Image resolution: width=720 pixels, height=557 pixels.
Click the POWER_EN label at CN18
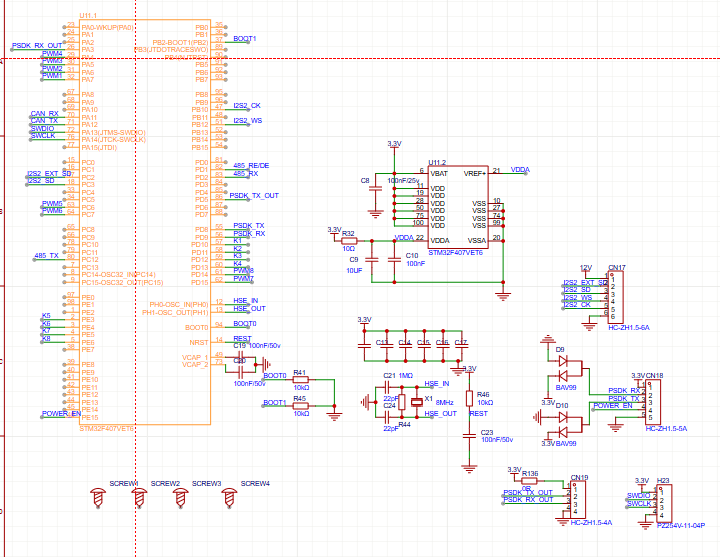(613, 406)
